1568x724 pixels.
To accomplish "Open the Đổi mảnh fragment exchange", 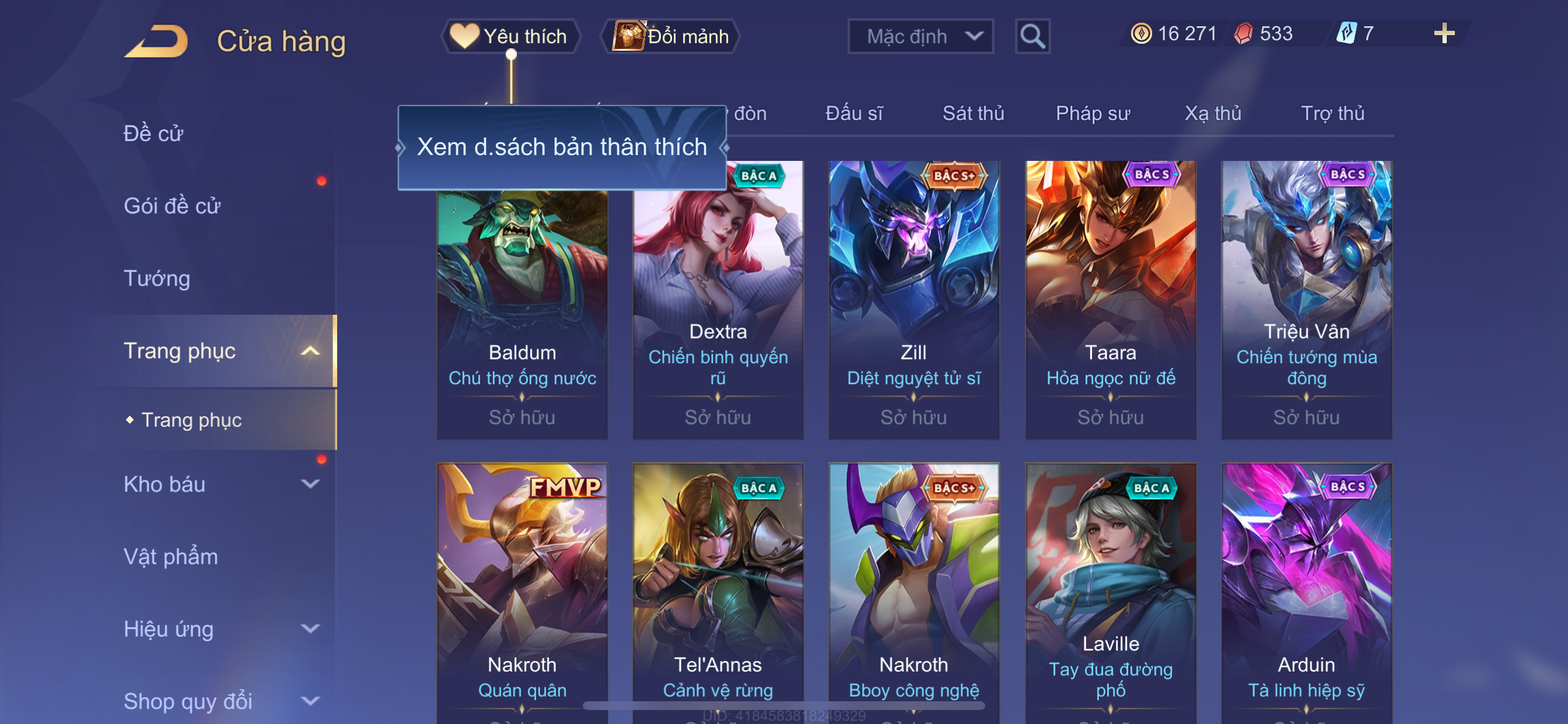I will 670,37.
